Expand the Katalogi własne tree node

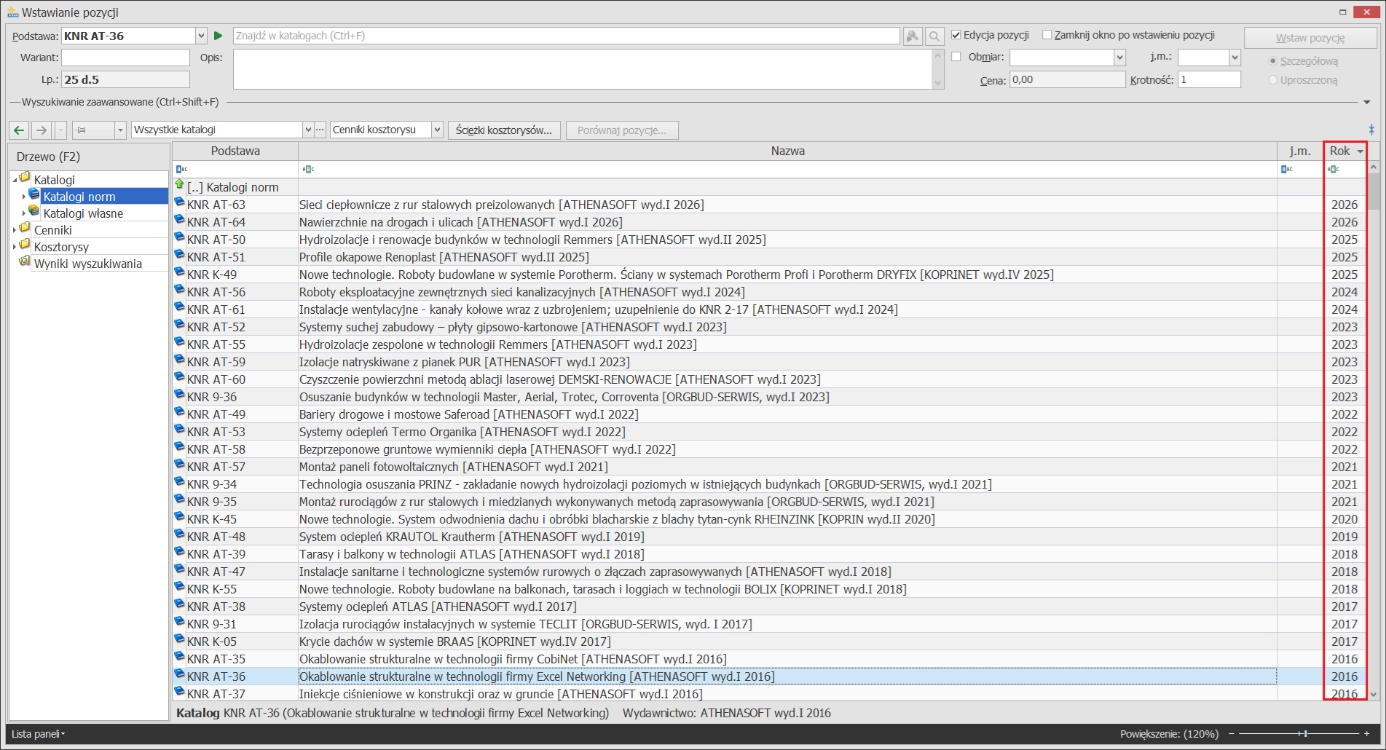[23, 213]
